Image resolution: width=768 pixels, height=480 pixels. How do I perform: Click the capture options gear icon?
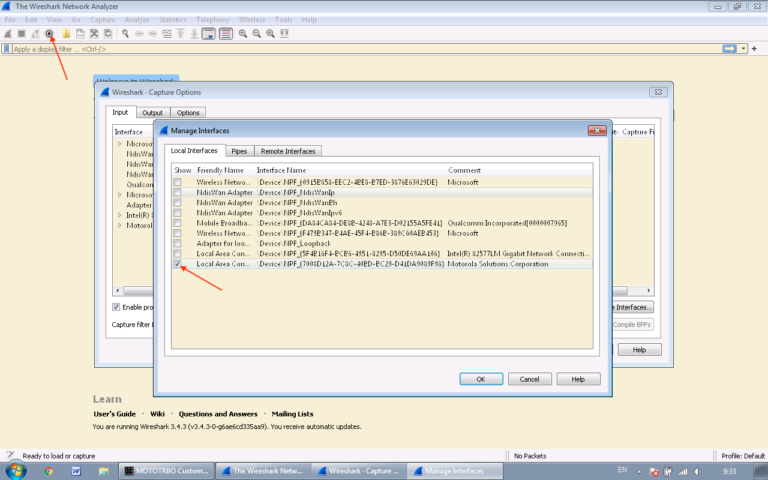click(49, 33)
